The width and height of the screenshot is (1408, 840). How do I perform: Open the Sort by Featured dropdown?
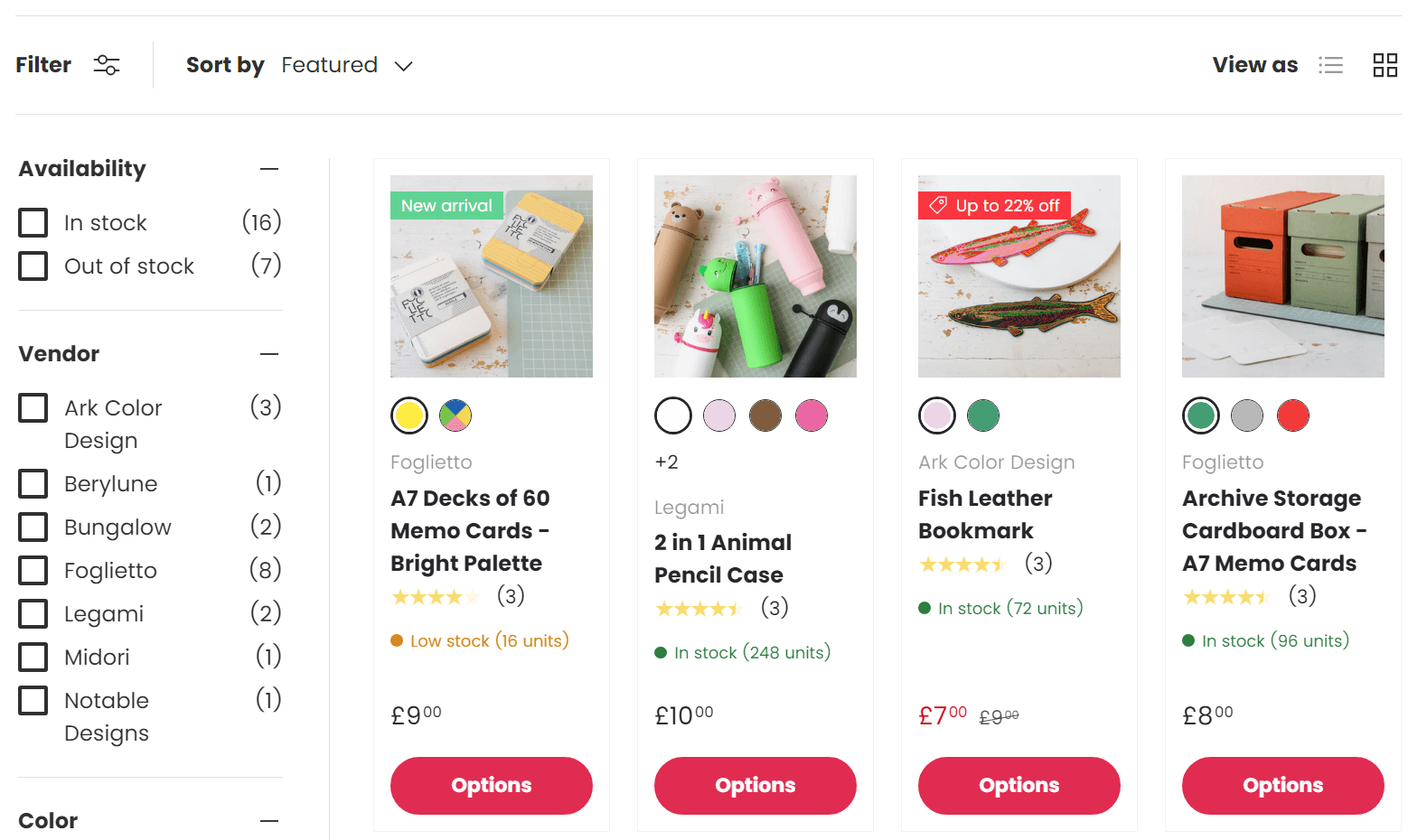pos(348,64)
